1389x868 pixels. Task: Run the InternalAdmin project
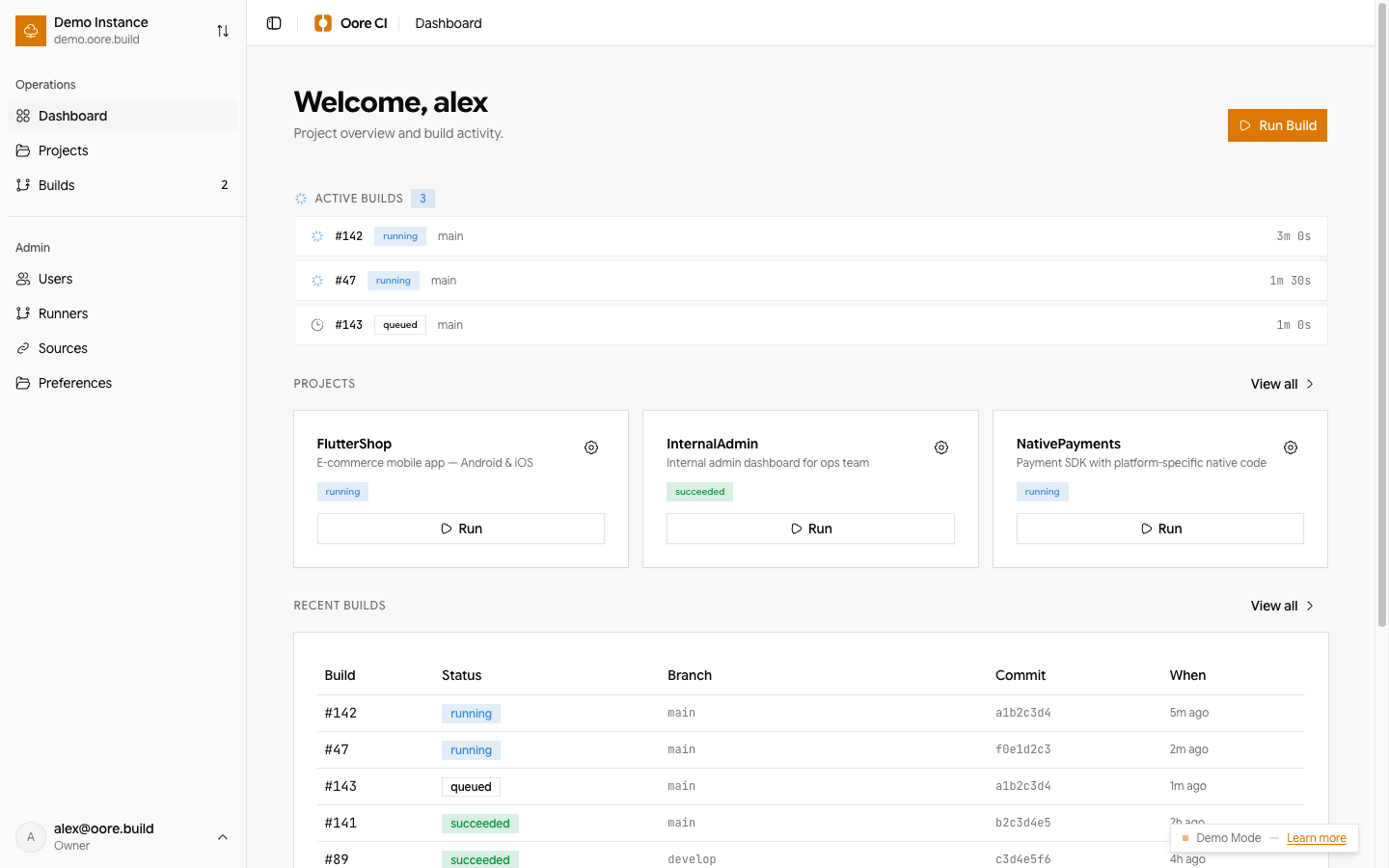810,529
